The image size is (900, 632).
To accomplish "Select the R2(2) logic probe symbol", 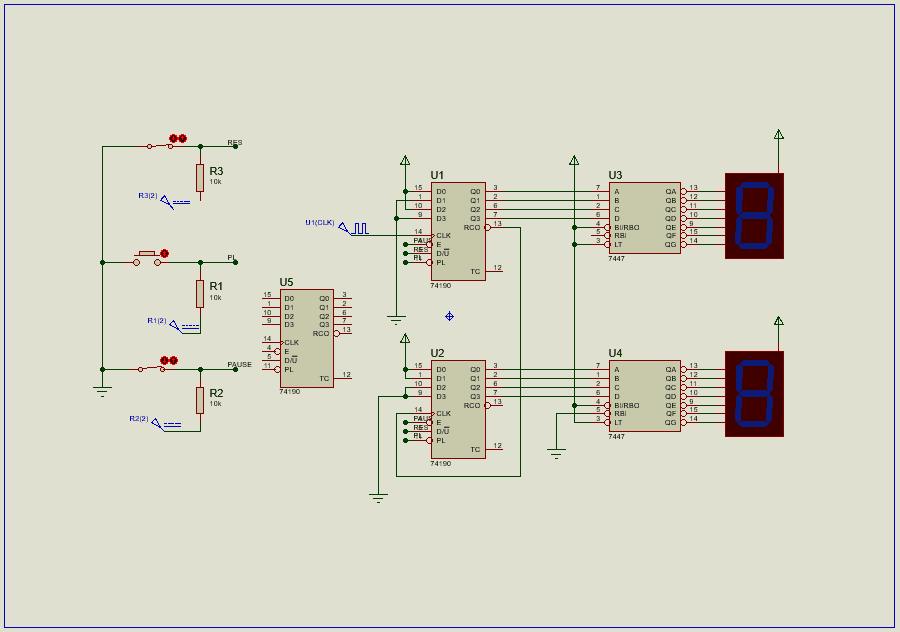I will pyautogui.click(x=166, y=425).
